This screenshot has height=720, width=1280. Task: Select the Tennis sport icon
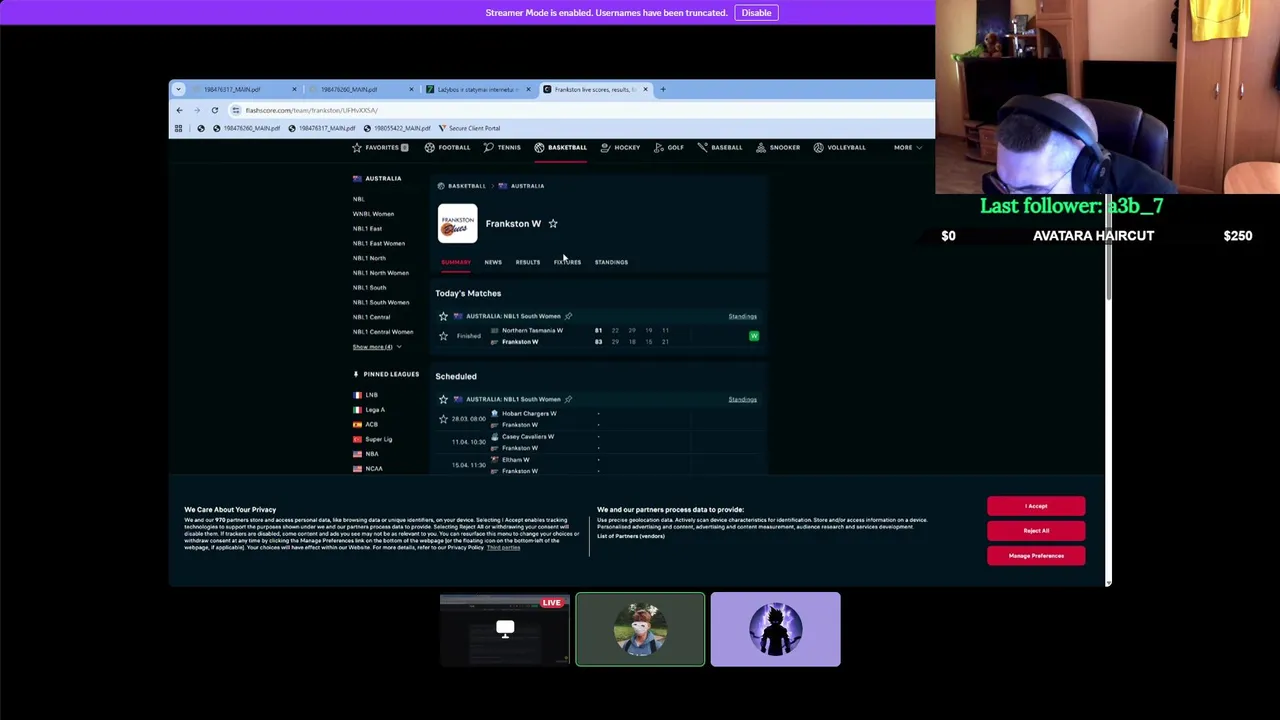(488, 147)
